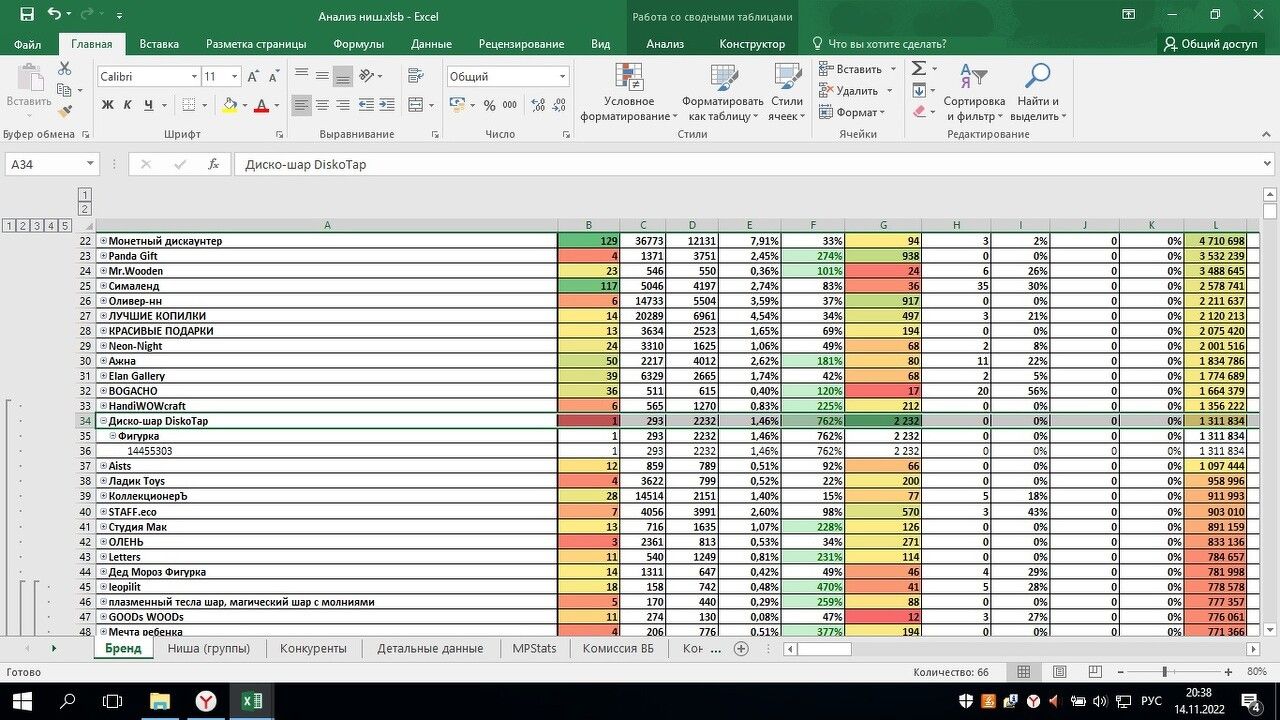
Task: Enable center horizontal text alignment
Action: [x=322, y=106]
